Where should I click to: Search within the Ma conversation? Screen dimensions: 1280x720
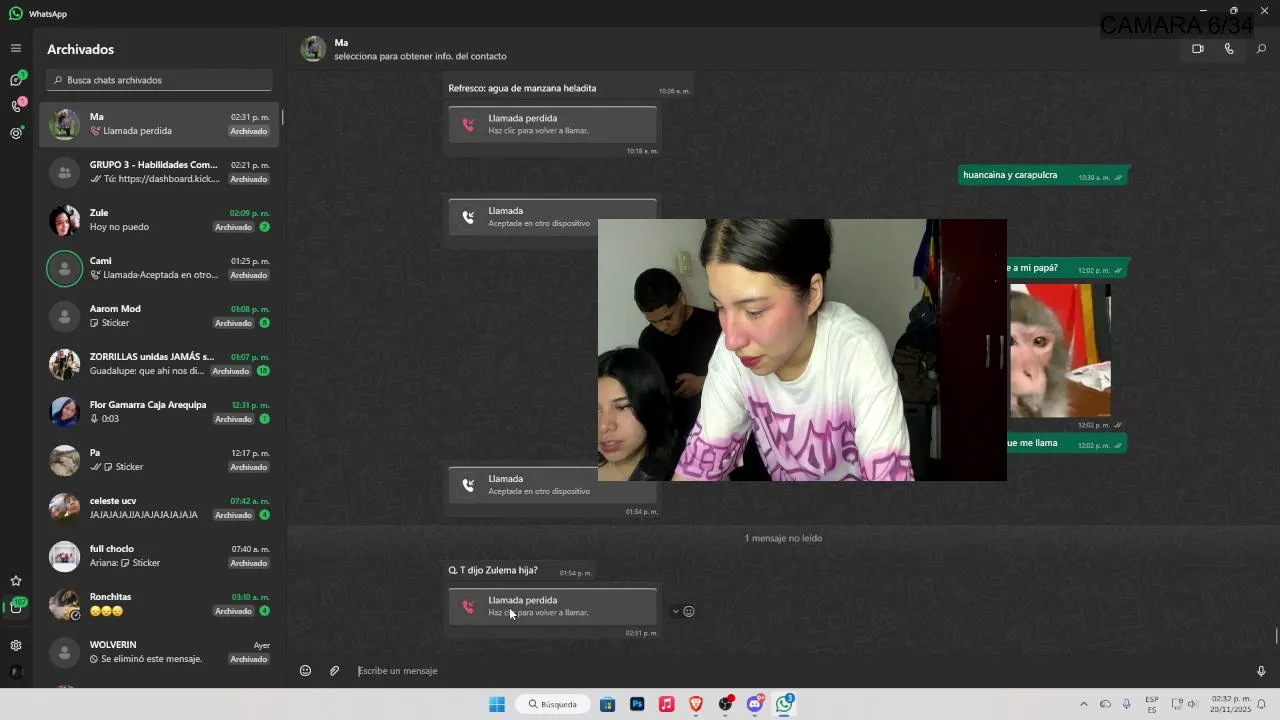click(x=1261, y=49)
